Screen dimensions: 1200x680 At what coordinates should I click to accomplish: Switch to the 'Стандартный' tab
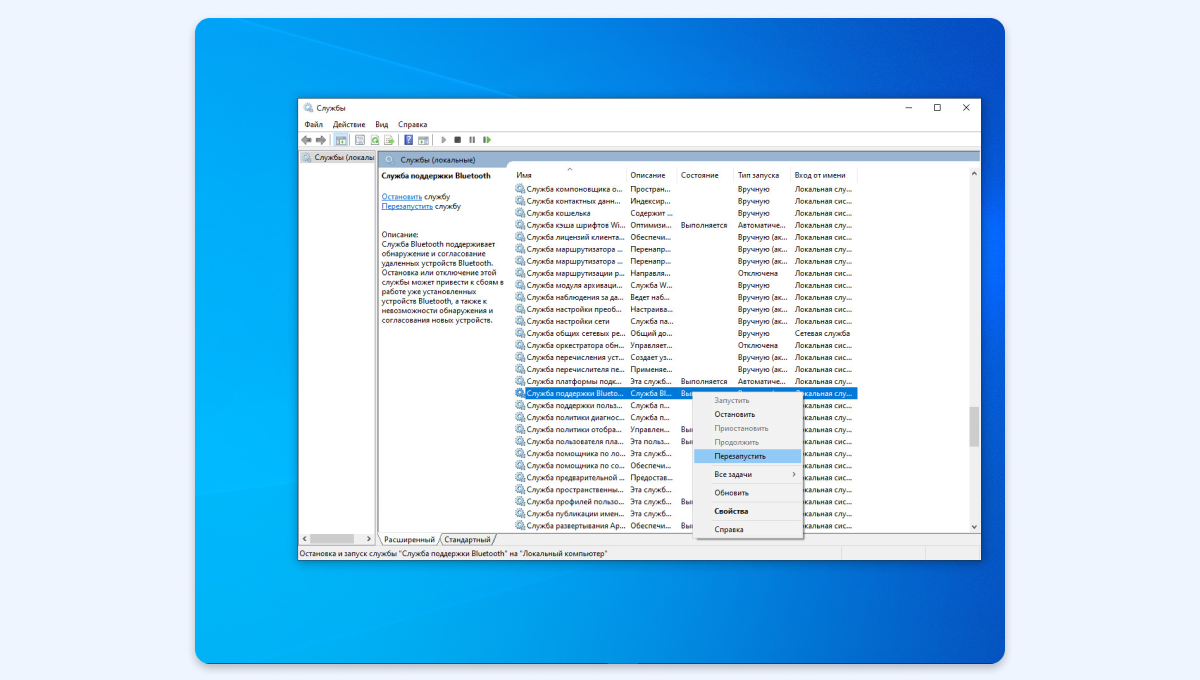tap(467, 539)
